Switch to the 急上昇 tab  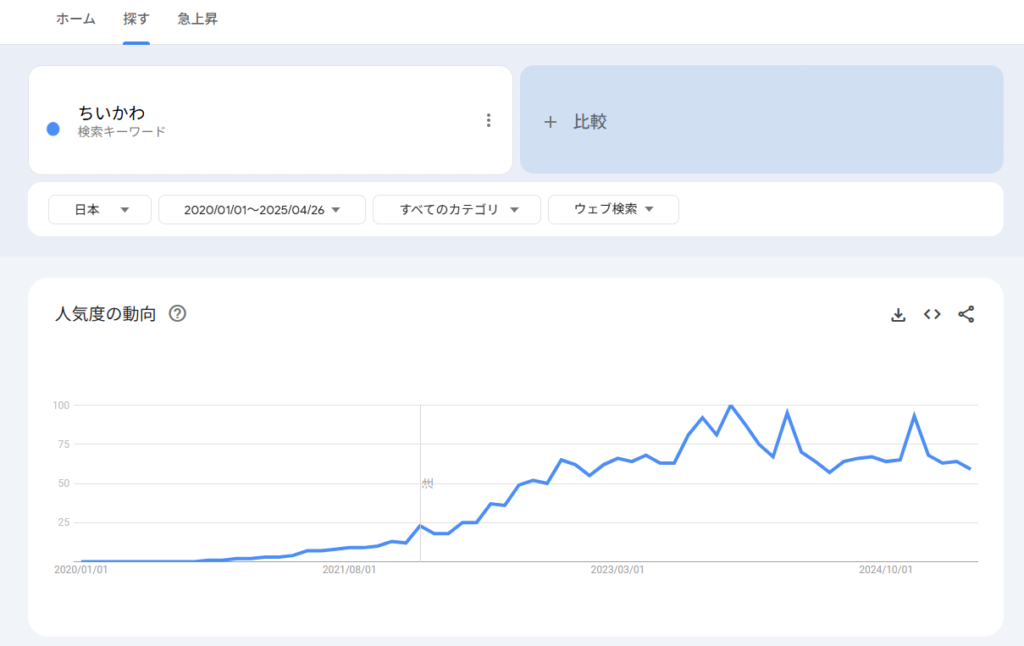[x=197, y=20]
